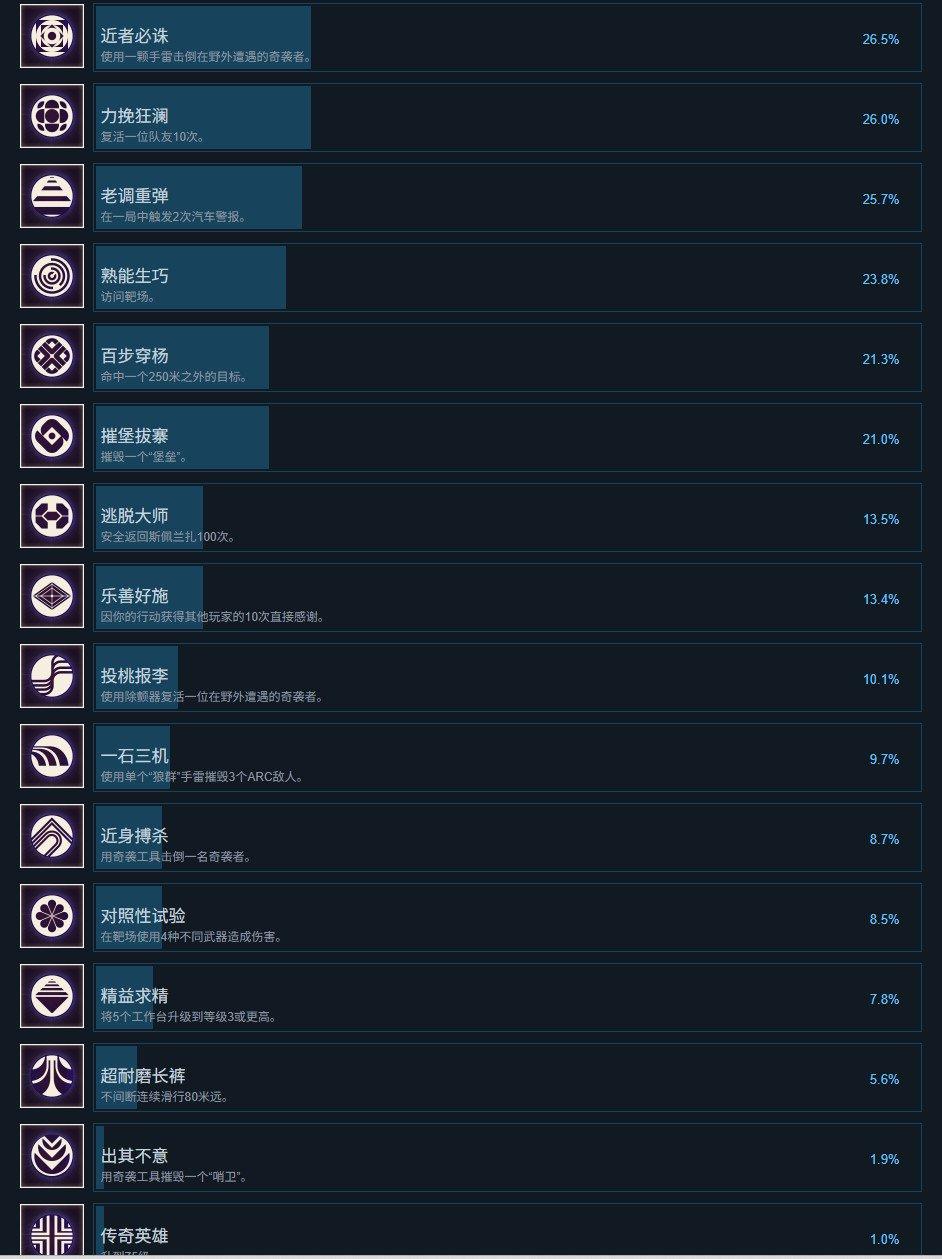Select the 投桃报李 achievement icon
942x1259 pixels.
[x=51, y=677]
